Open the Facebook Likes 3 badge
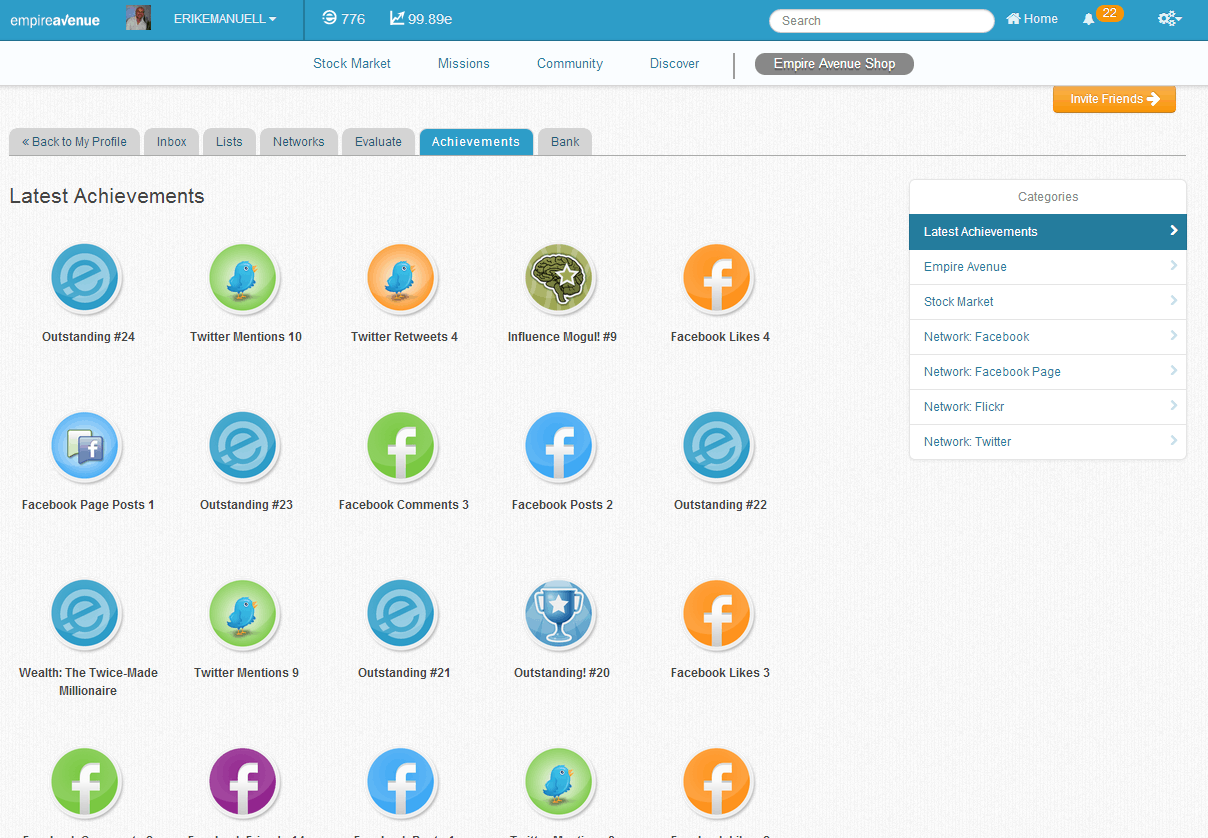This screenshot has height=838, width=1208. pos(718,614)
